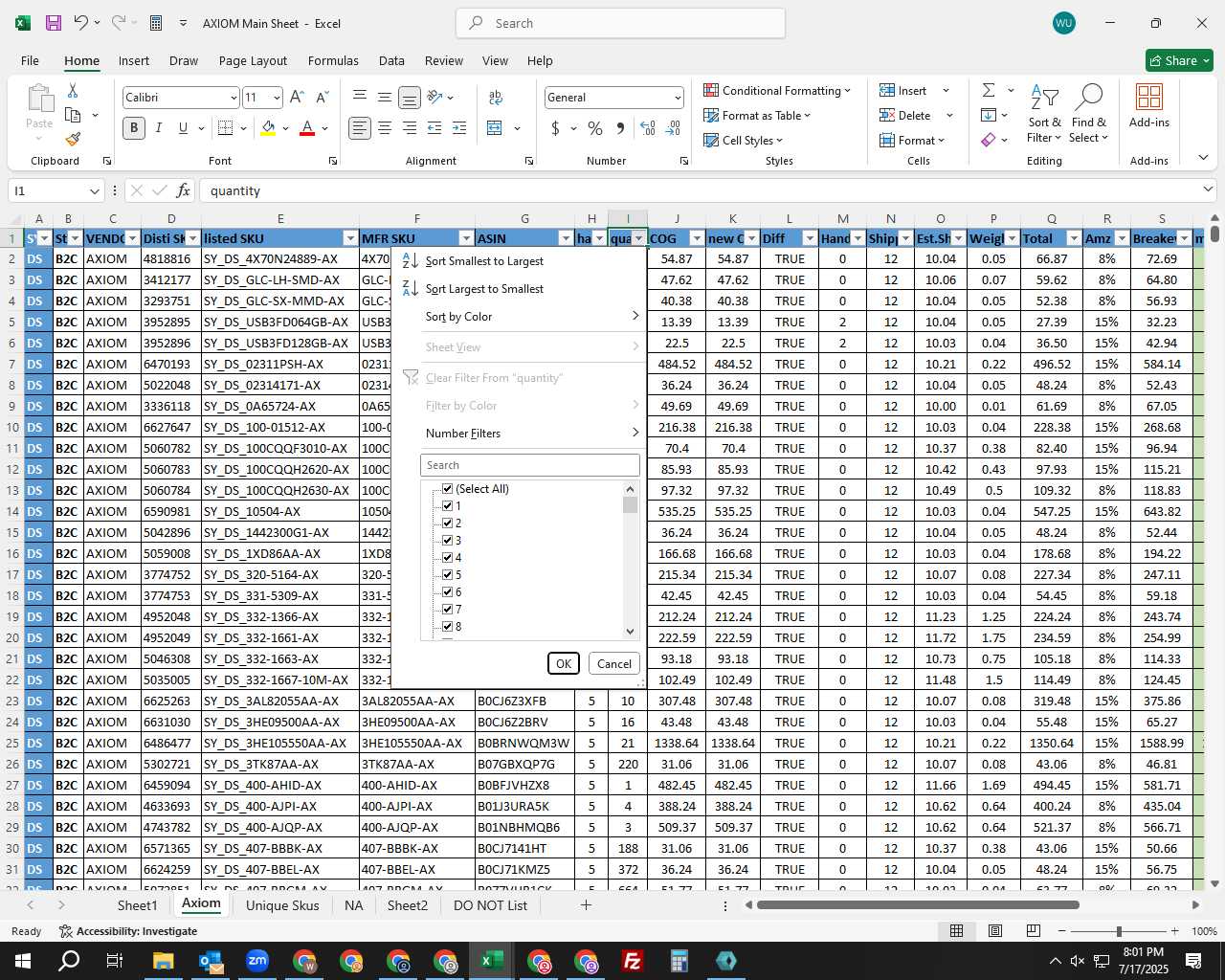
Task: Click the formula bar showing quantity
Action: (706, 190)
